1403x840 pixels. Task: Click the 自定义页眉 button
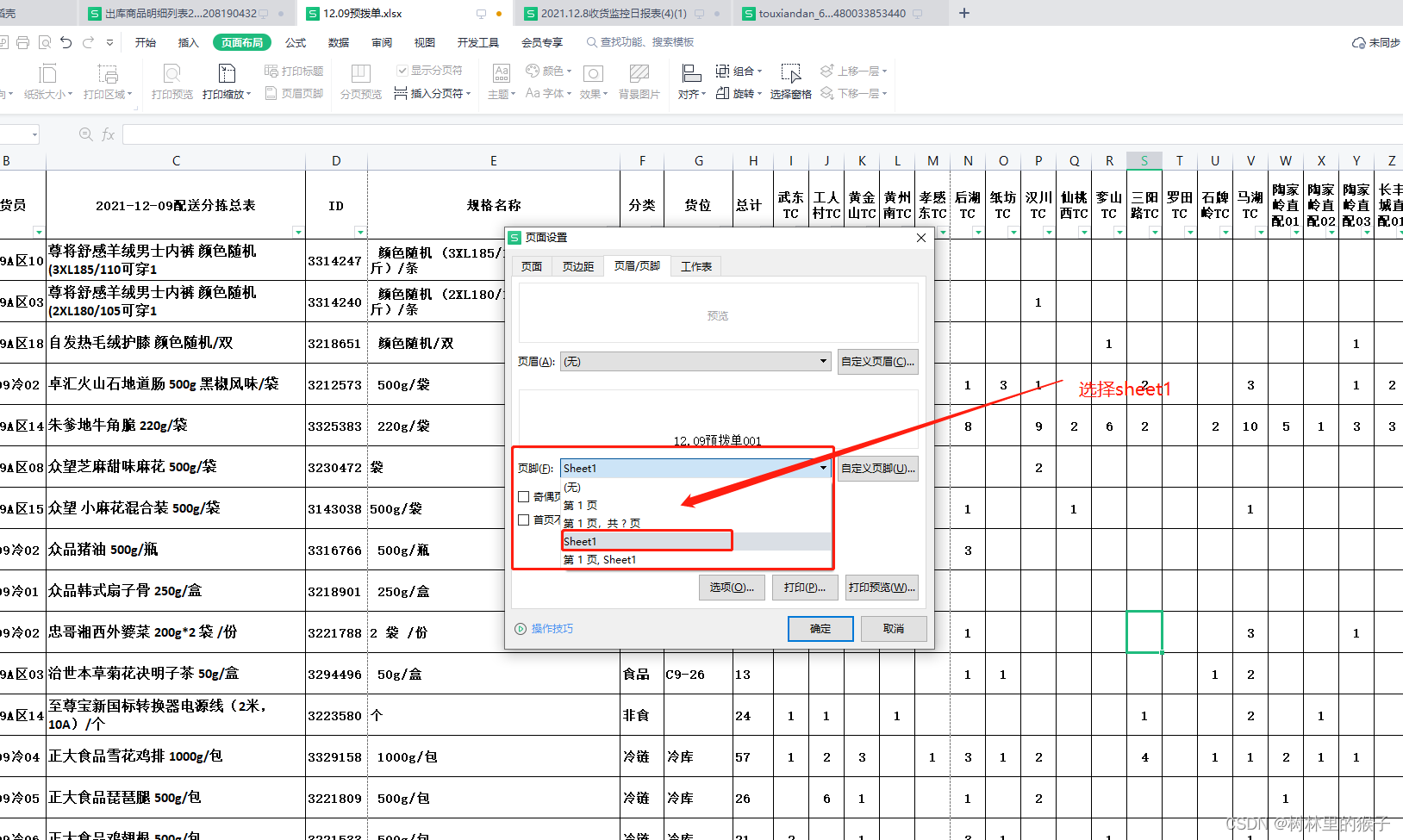(x=877, y=361)
